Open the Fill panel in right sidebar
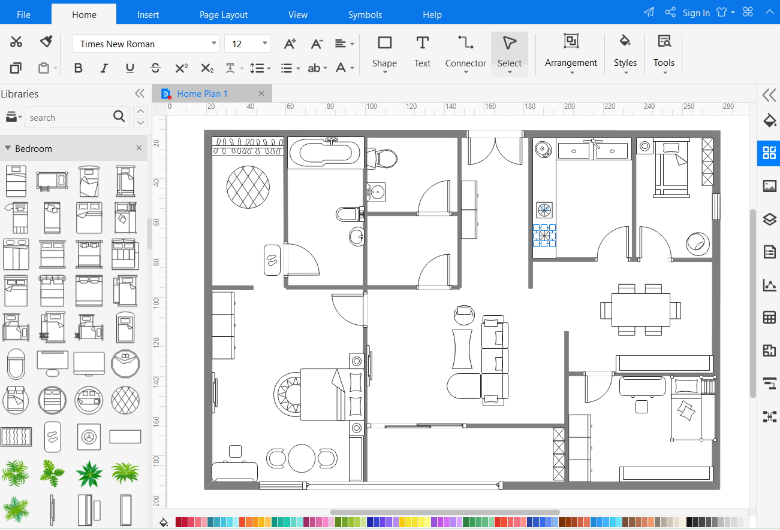Screen dimensions: 780x530 769,120
